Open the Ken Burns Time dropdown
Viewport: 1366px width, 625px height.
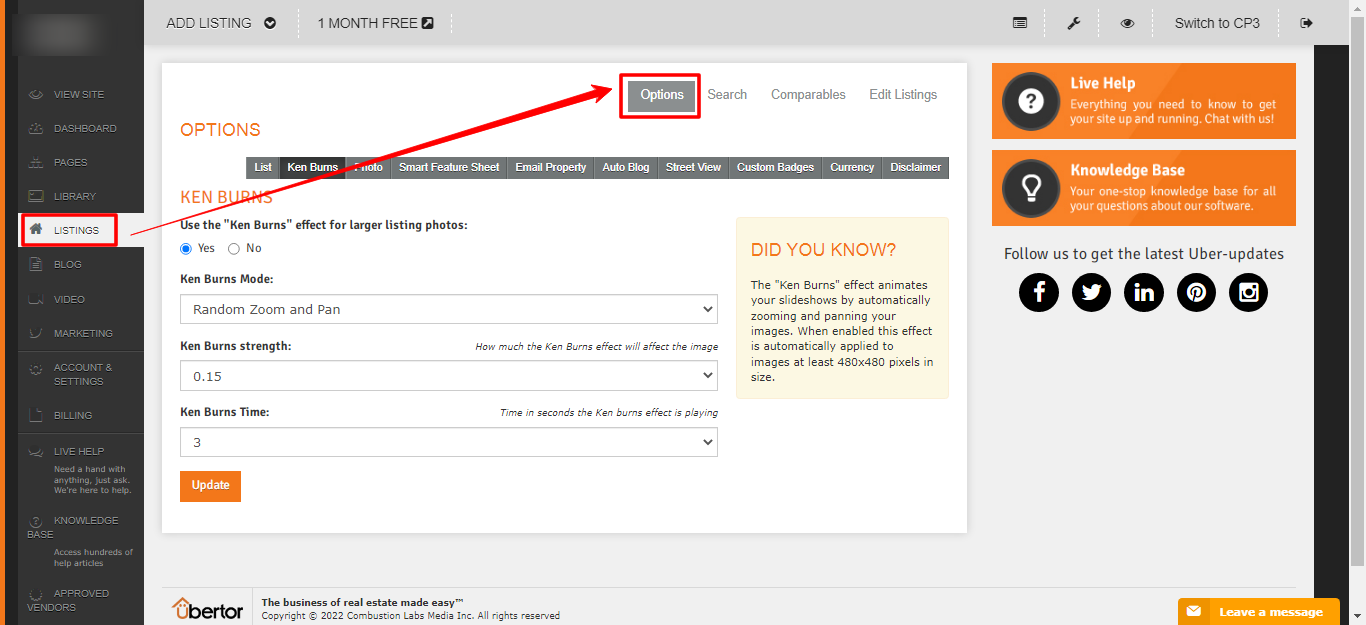coord(448,442)
